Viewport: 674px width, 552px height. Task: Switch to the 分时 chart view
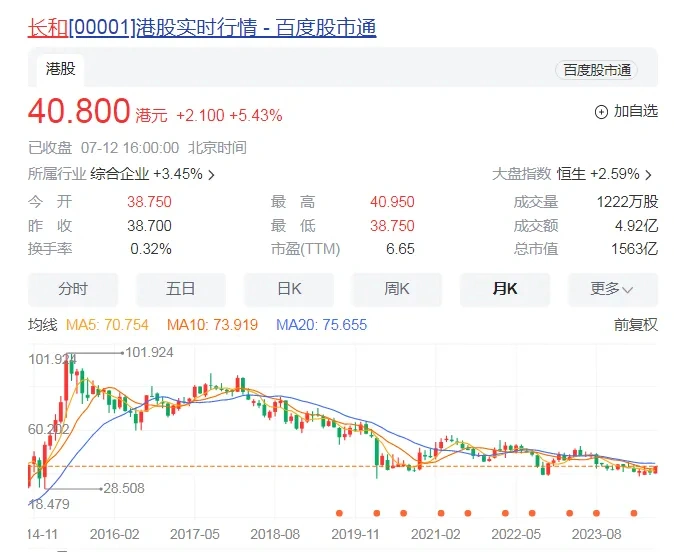tap(73, 289)
